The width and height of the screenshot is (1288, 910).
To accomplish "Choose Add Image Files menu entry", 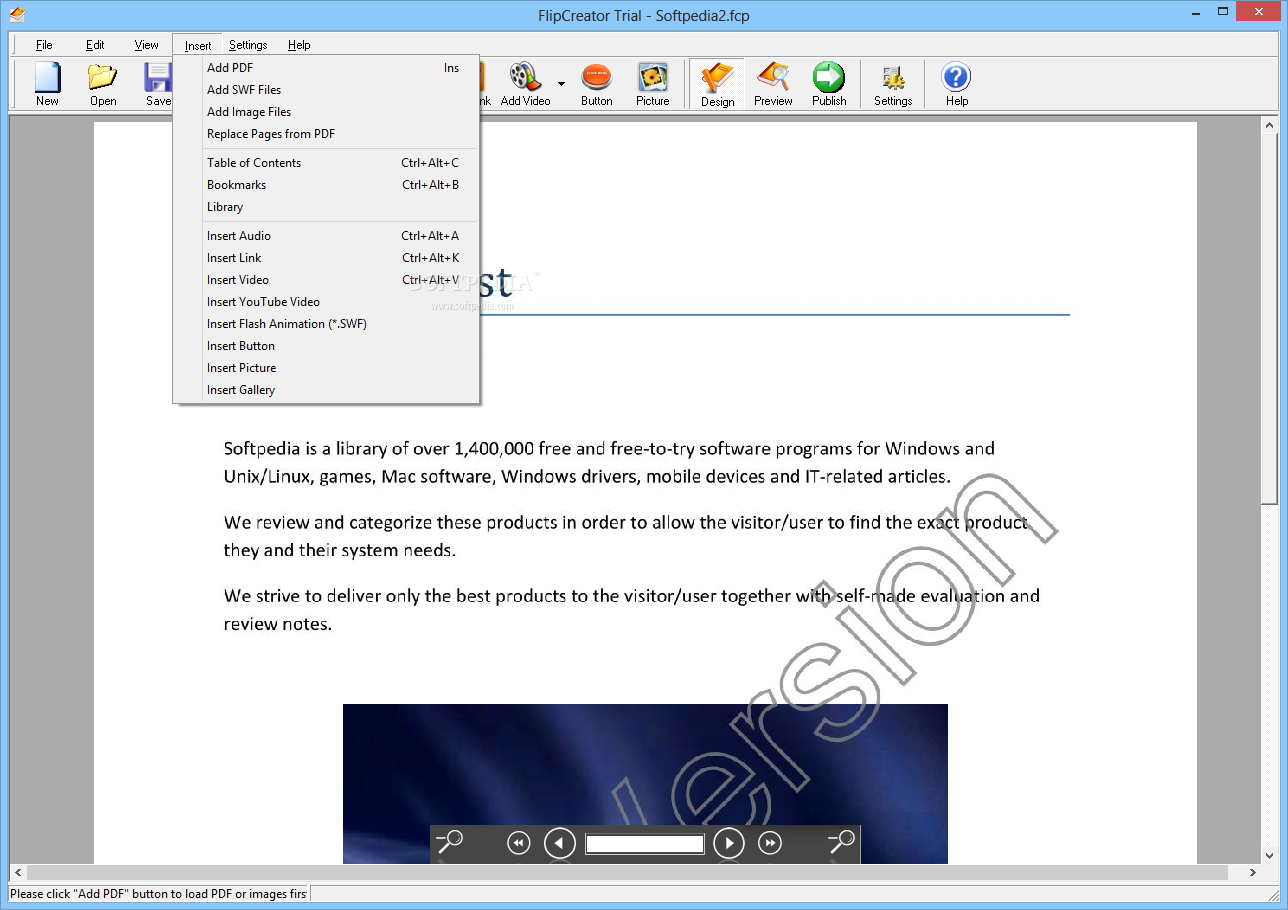I will pyautogui.click(x=326, y=112).
